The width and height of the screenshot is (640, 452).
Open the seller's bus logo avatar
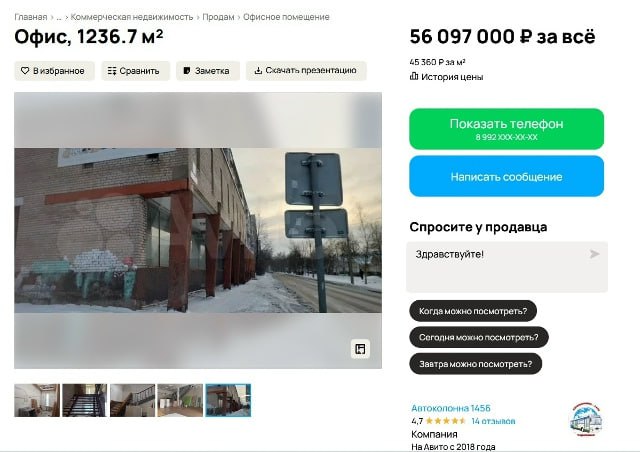(x=587, y=419)
